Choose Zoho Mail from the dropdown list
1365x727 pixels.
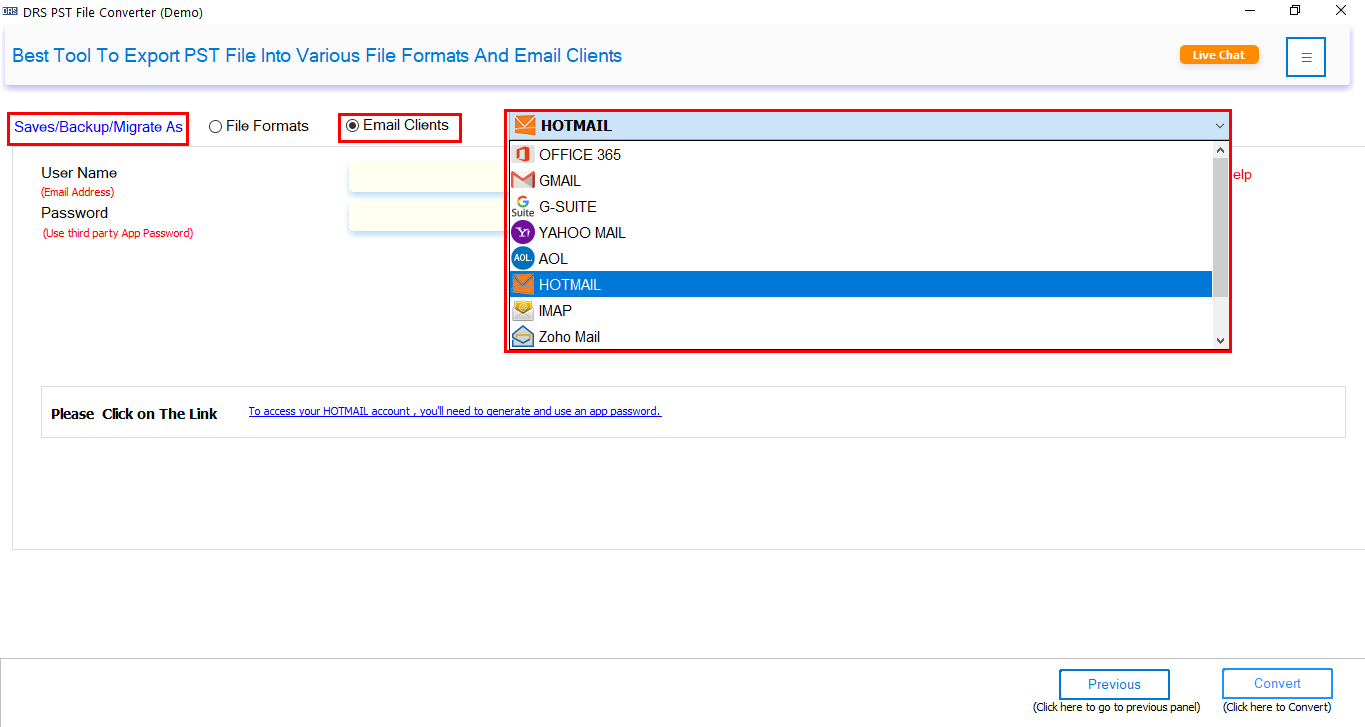coord(860,336)
